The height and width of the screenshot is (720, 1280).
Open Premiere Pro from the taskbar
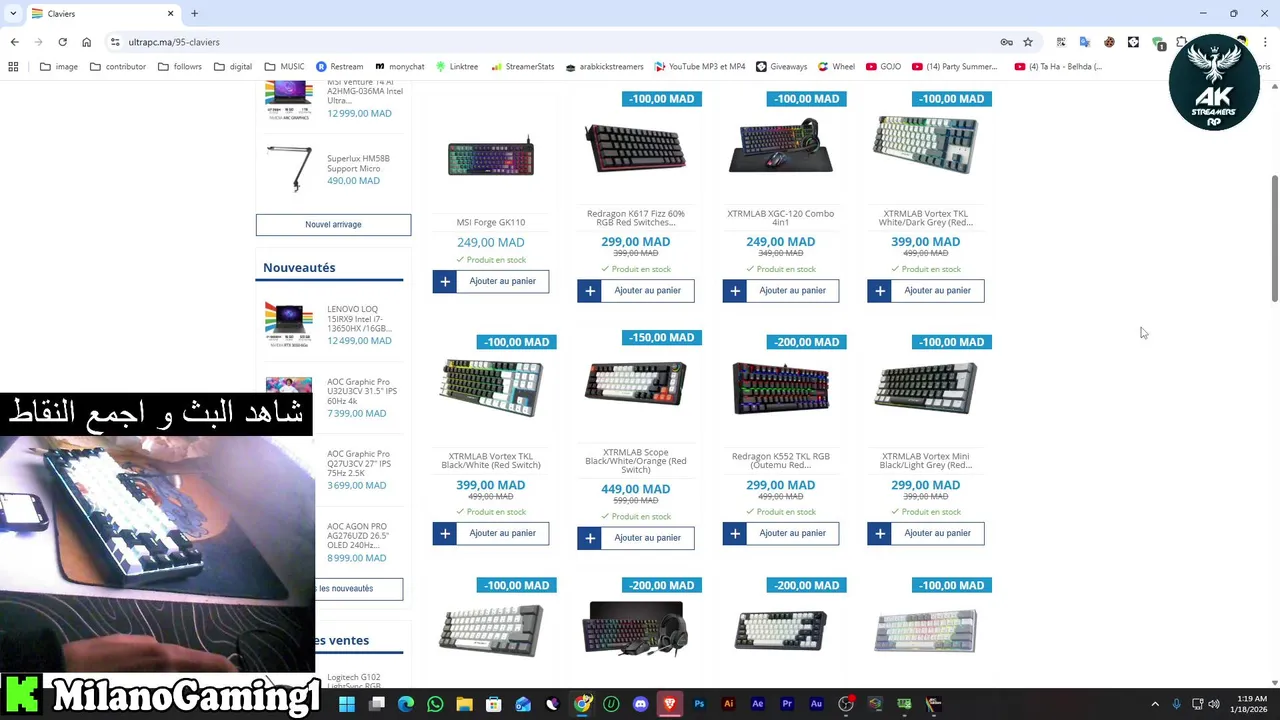[x=787, y=704]
